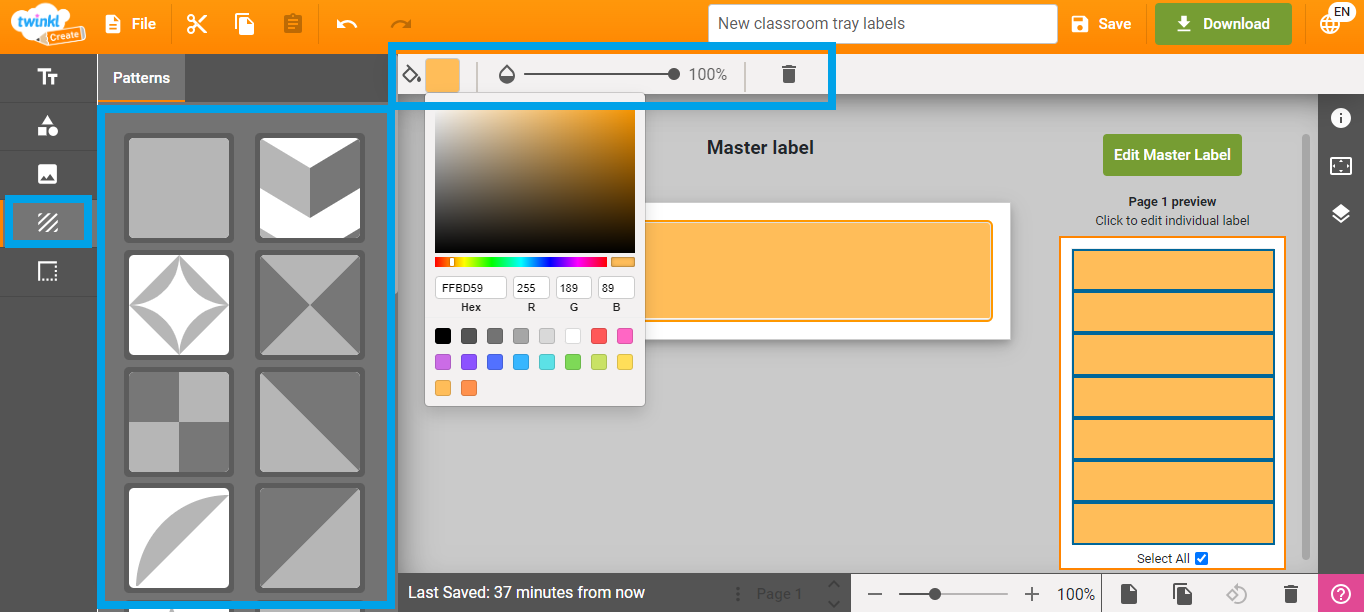Click the page size icon on right sidebar
Image resolution: width=1364 pixels, height=612 pixels.
tap(1341, 166)
